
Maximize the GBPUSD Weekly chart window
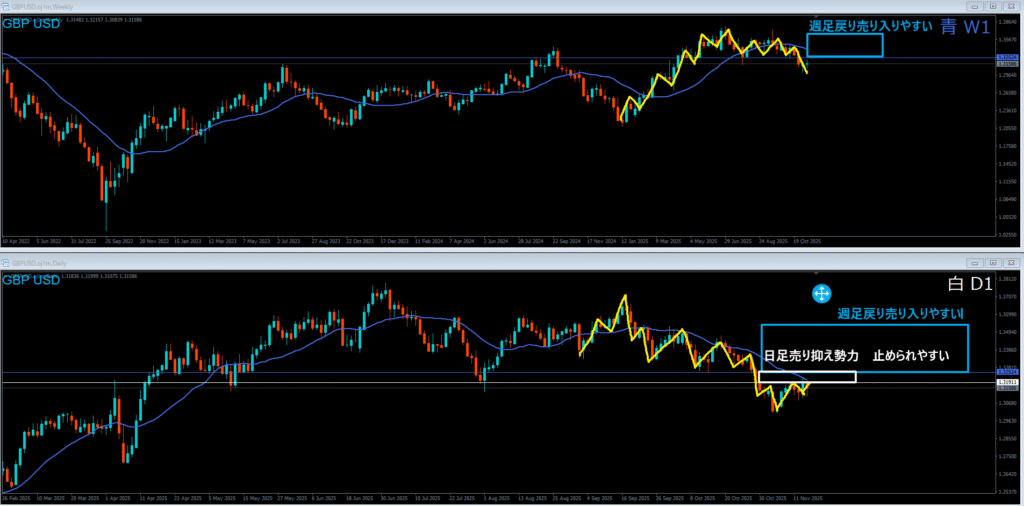tap(993, 7)
